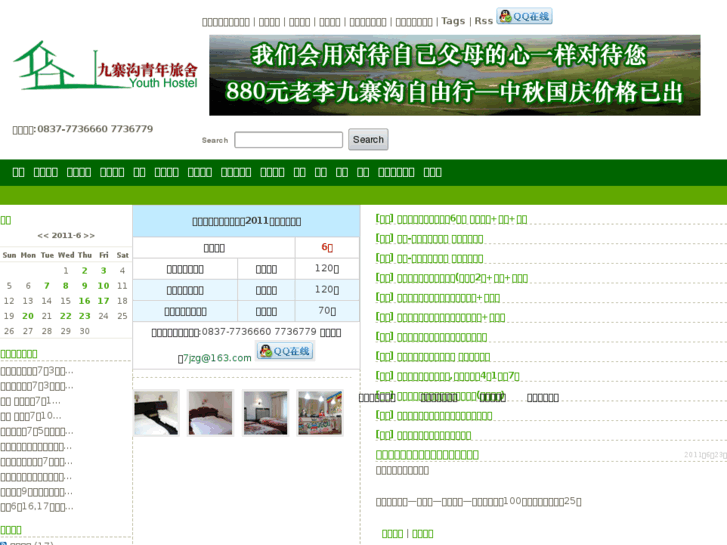Click calendar day 30
Screen dimensions: 727x545
(x=84, y=331)
